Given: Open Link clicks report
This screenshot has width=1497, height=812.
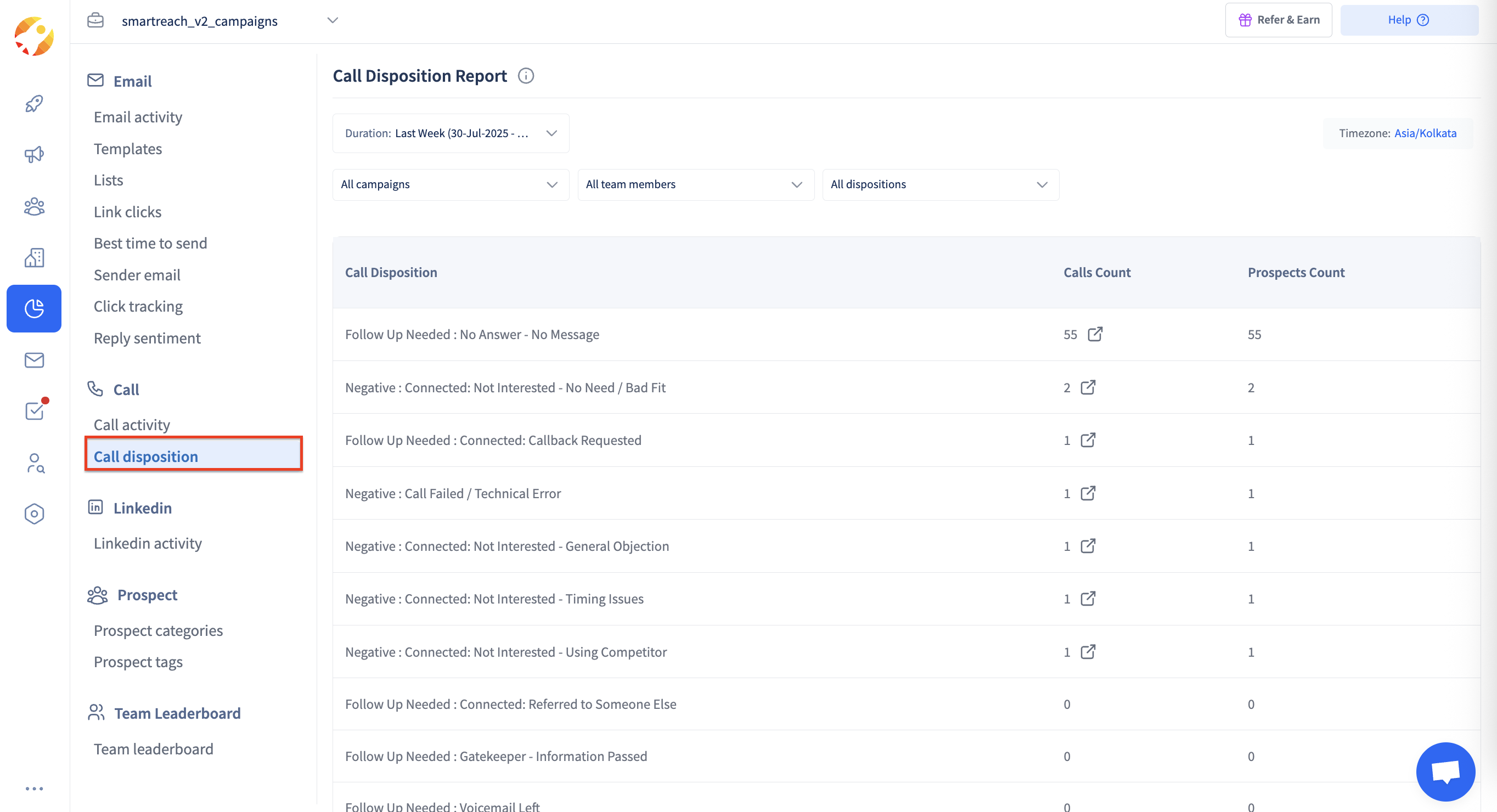Looking at the screenshot, I should 127,211.
